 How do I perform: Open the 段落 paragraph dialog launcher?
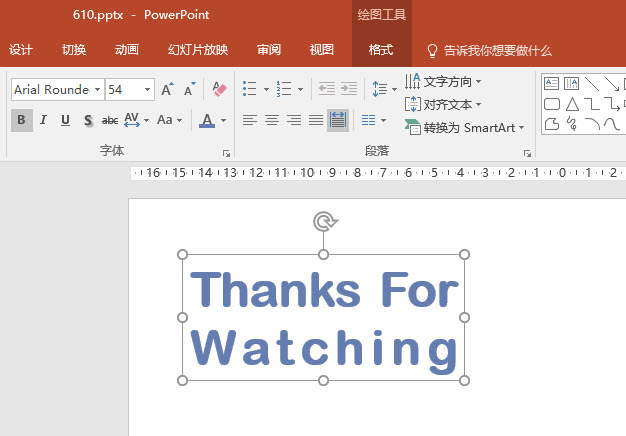tap(527, 153)
